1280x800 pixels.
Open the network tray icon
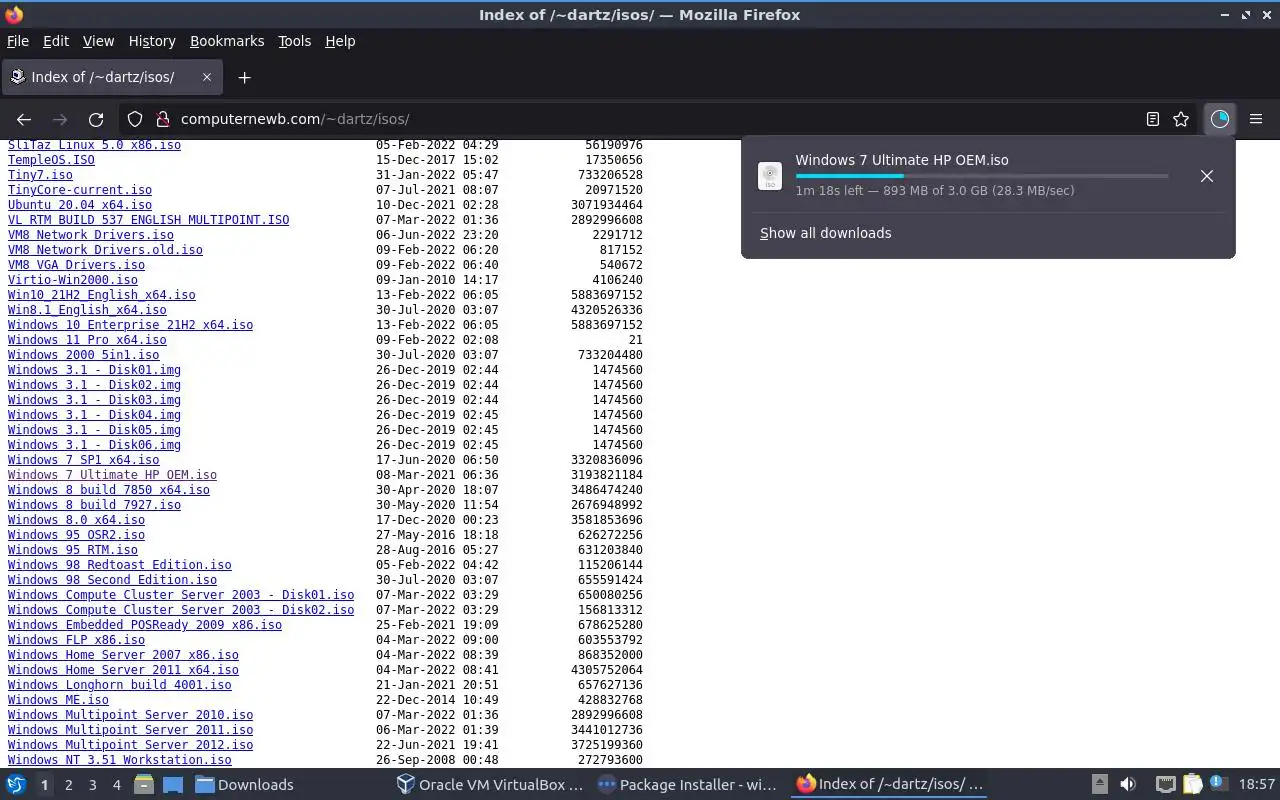coord(1166,785)
